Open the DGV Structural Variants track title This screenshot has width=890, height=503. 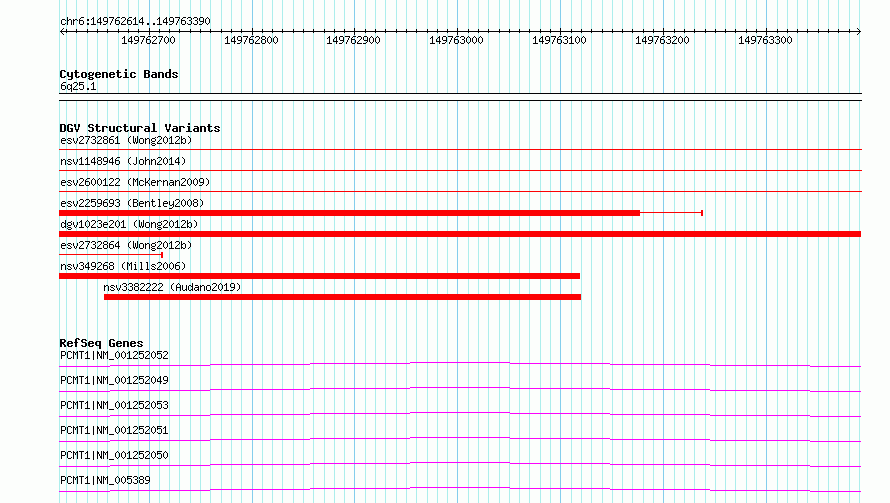tap(140, 128)
